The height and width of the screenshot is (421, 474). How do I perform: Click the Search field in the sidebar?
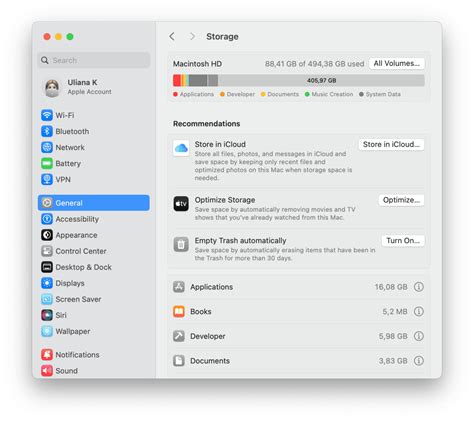pyautogui.click(x=94, y=60)
